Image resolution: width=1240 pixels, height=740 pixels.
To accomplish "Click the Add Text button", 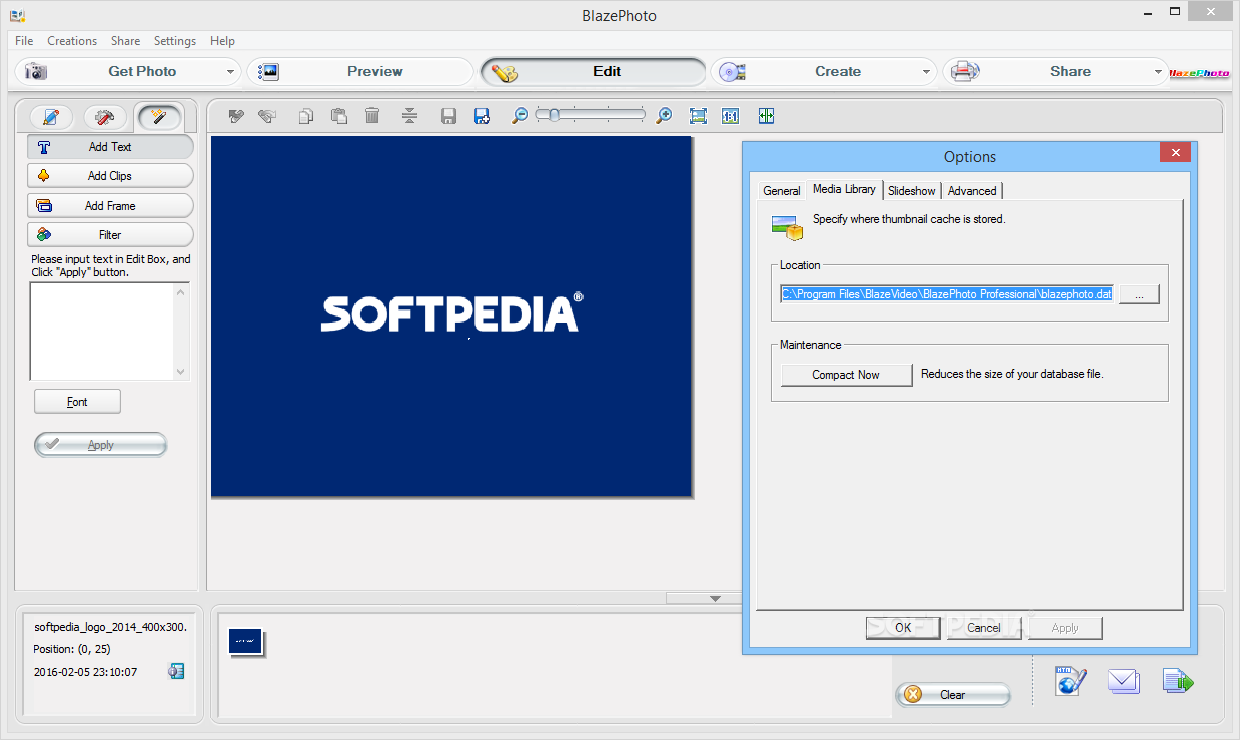I will 110,147.
